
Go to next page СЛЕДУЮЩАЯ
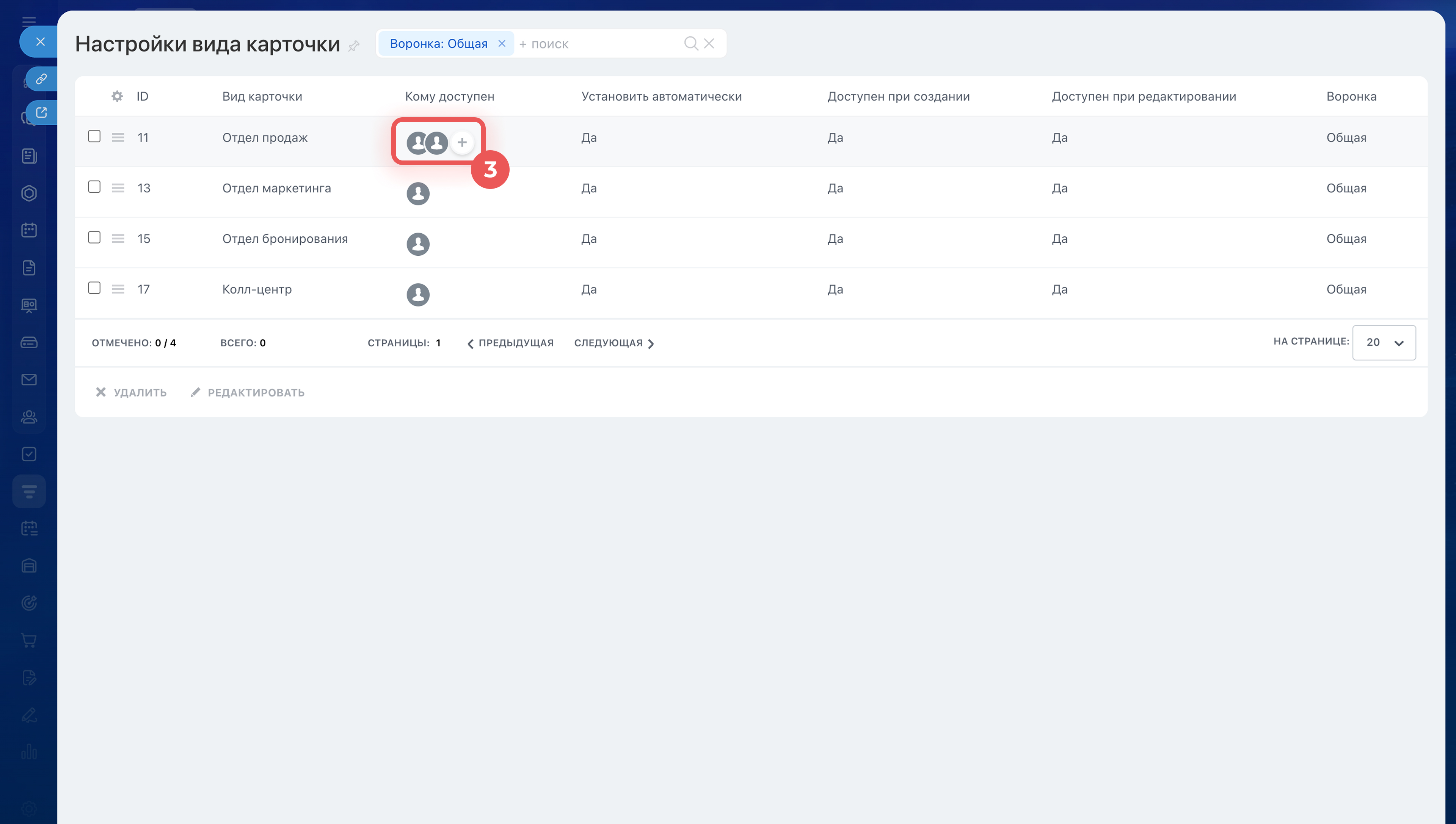[613, 343]
